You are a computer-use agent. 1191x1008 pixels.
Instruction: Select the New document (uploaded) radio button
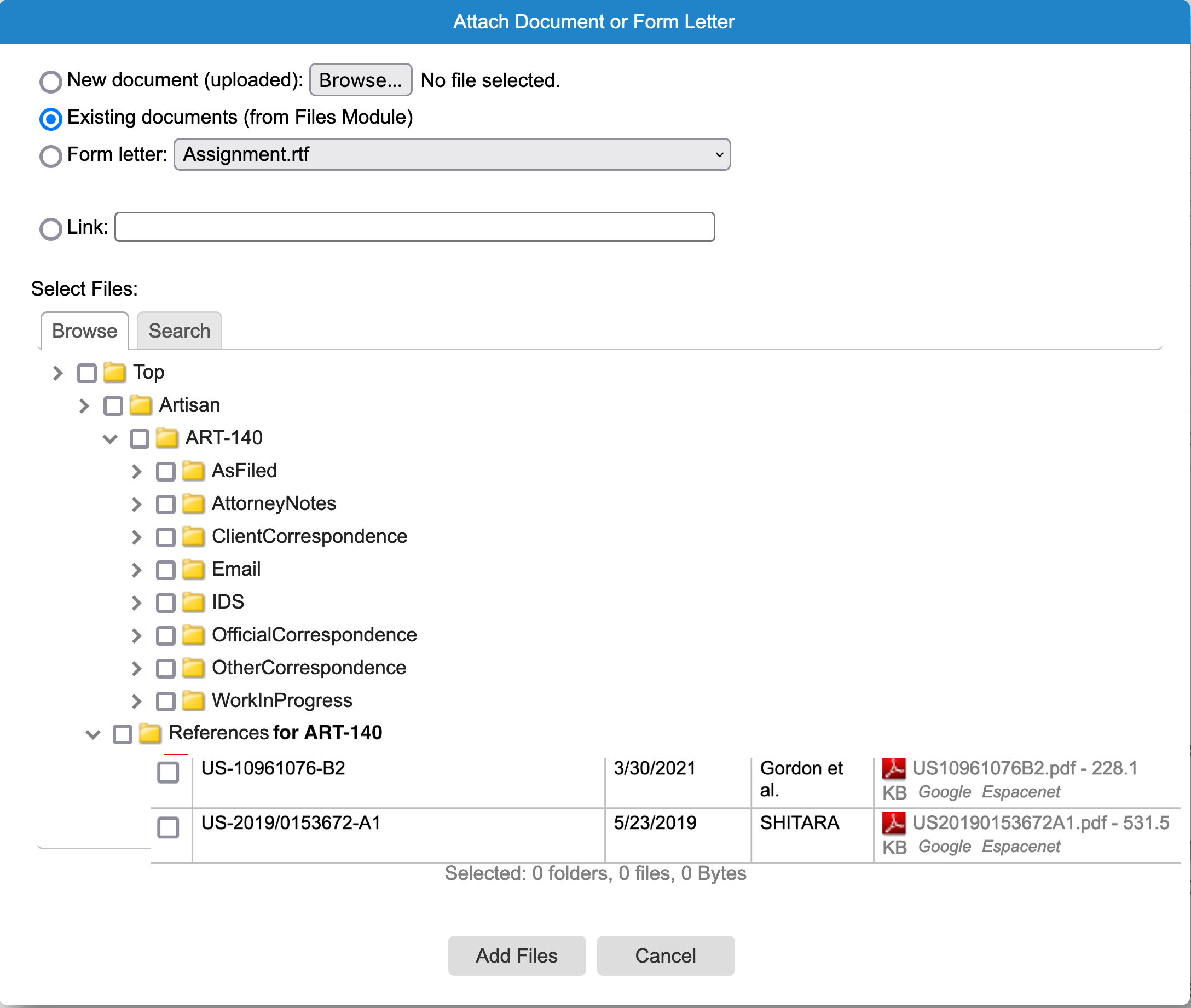(50, 80)
